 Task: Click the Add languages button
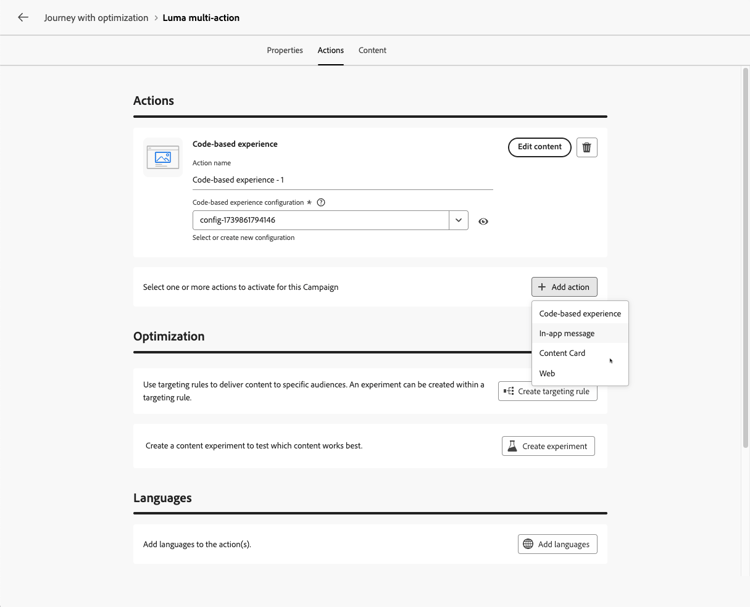tap(557, 544)
